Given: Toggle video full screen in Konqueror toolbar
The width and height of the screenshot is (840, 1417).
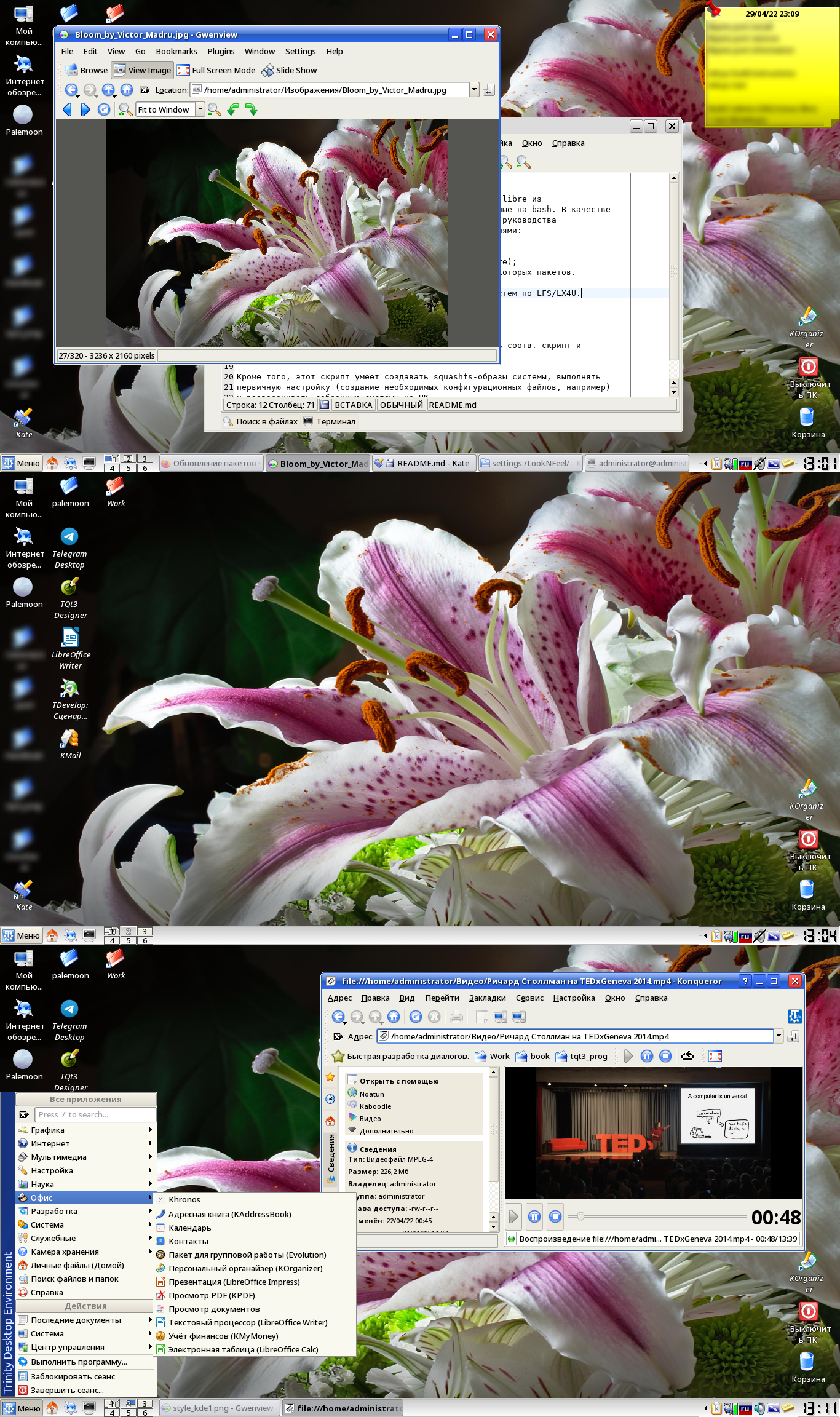Looking at the screenshot, I should click(715, 1056).
